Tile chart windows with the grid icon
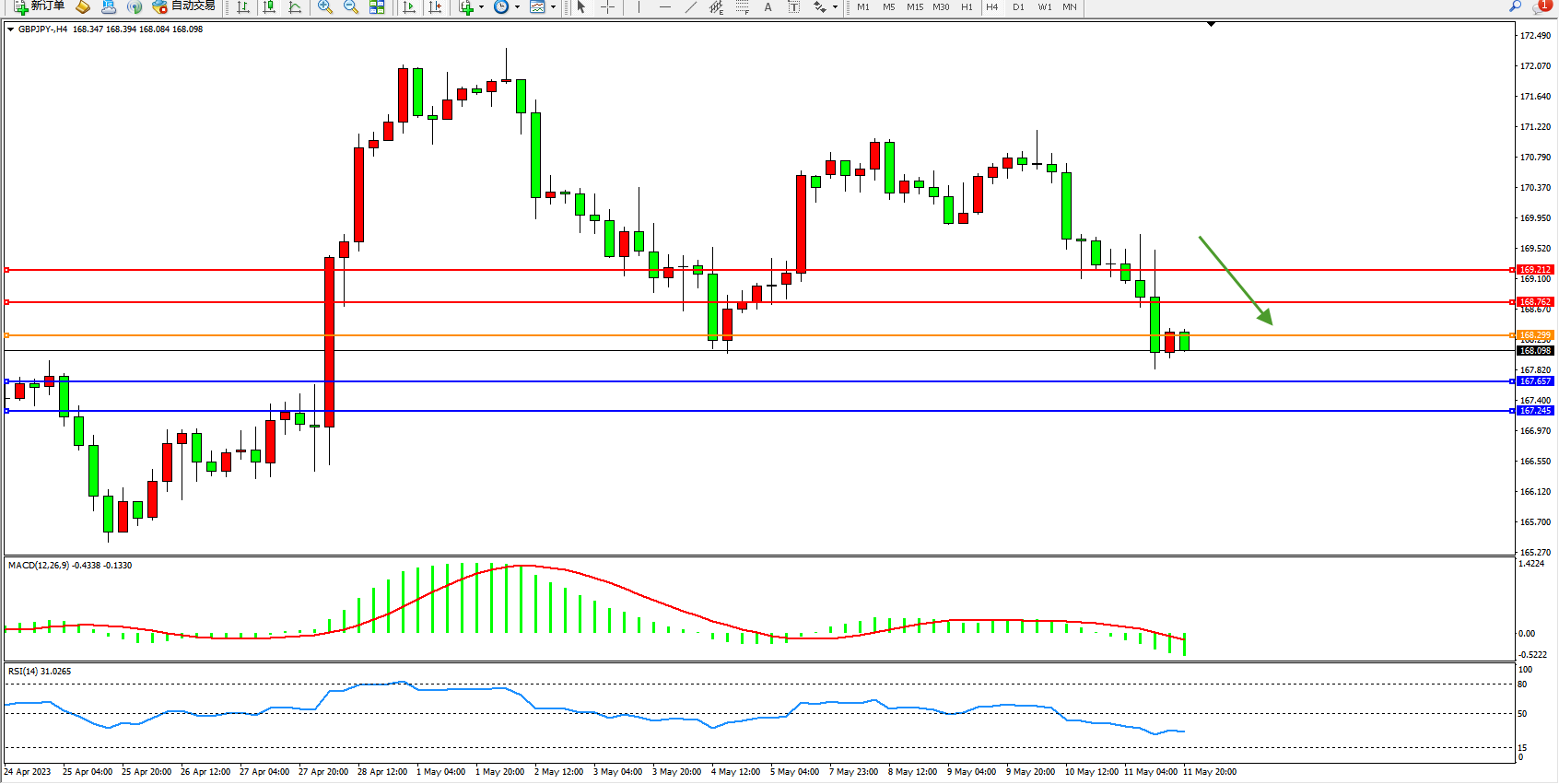Viewport: 1559px width, 784px height. 377,6
